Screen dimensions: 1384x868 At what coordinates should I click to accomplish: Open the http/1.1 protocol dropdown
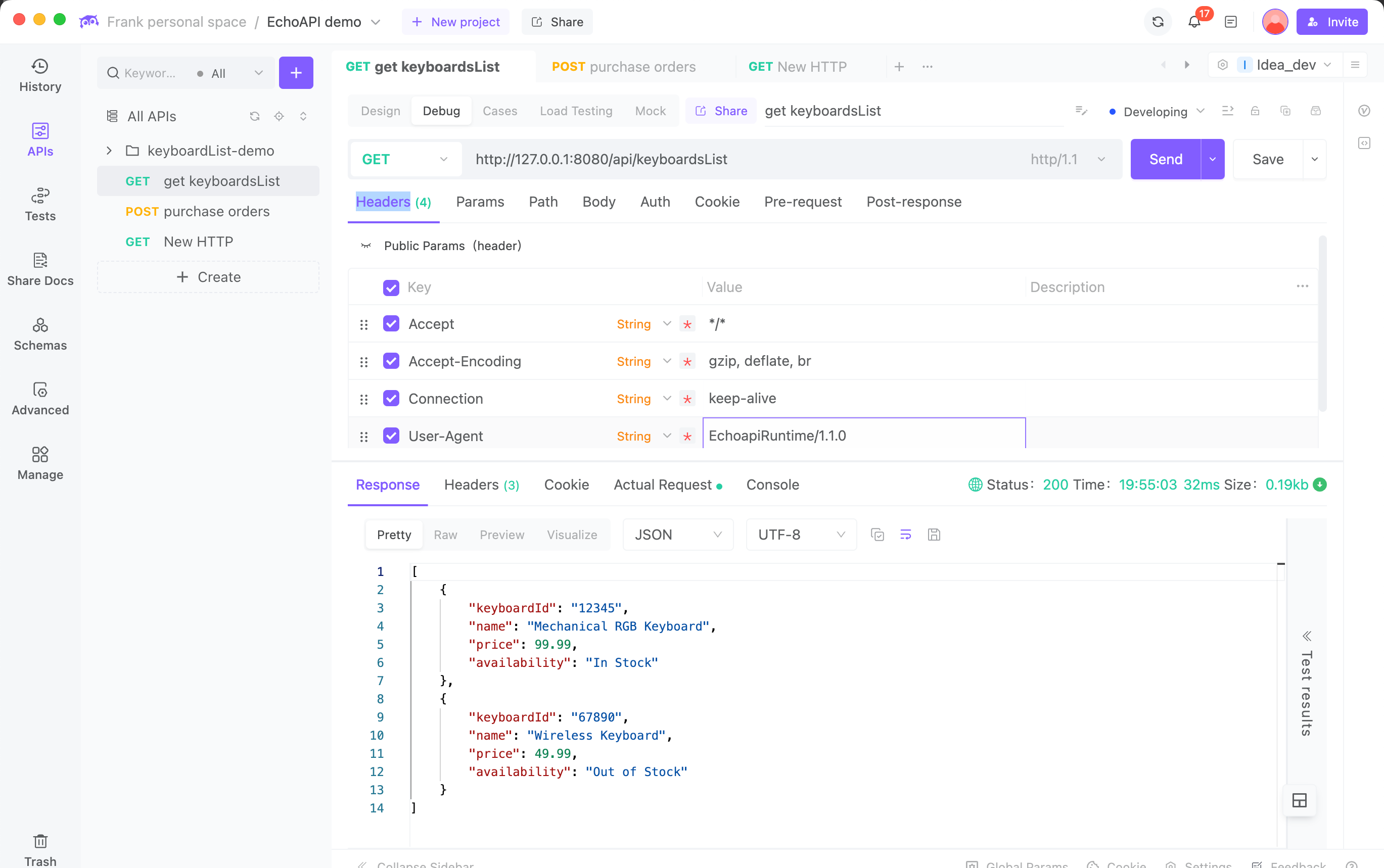(x=1068, y=159)
